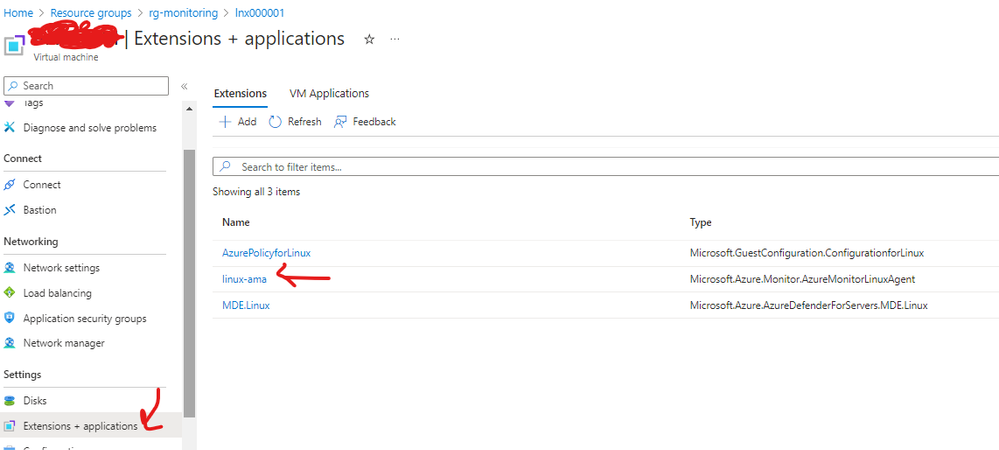Screen dimensions: 999x450
Task: Open linux-ama extension
Action: point(244,279)
